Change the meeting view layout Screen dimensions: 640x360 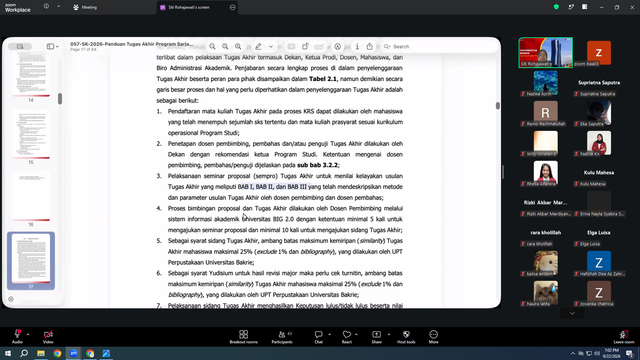[x=584, y=7]
